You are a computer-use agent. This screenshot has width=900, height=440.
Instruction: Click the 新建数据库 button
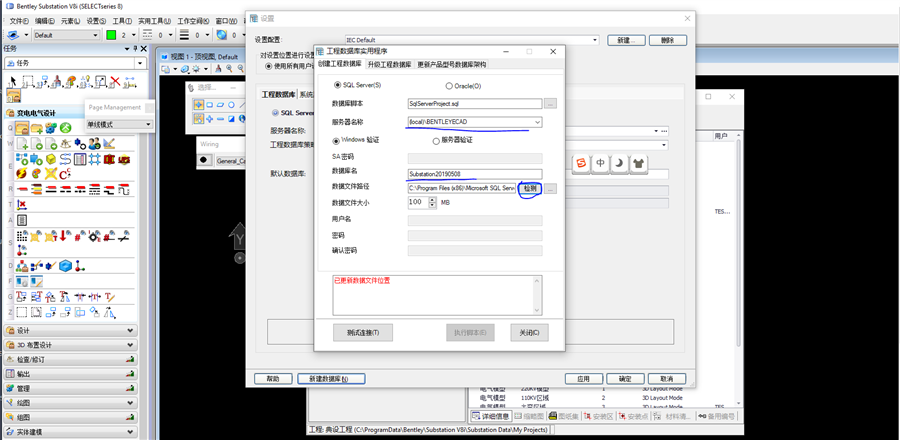click(331, 379)
